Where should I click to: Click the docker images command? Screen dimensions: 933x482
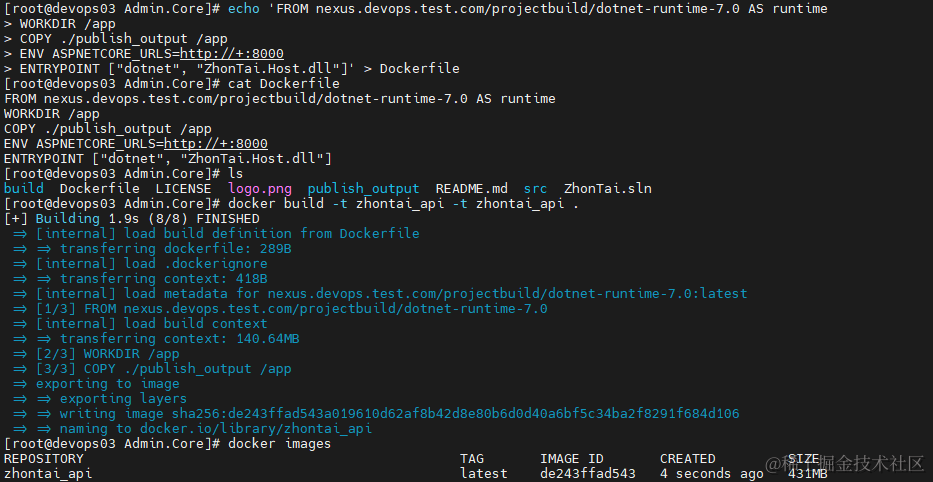pos(280,443)
